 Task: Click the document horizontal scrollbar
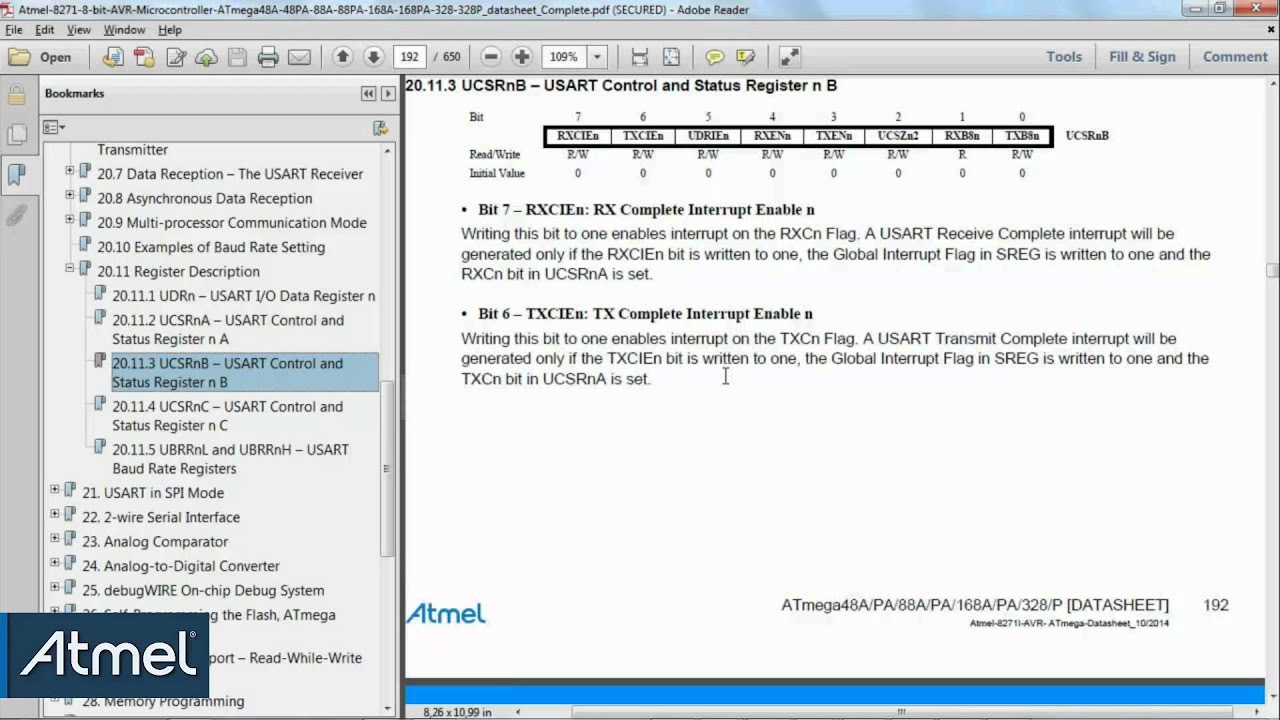[900, 711]
